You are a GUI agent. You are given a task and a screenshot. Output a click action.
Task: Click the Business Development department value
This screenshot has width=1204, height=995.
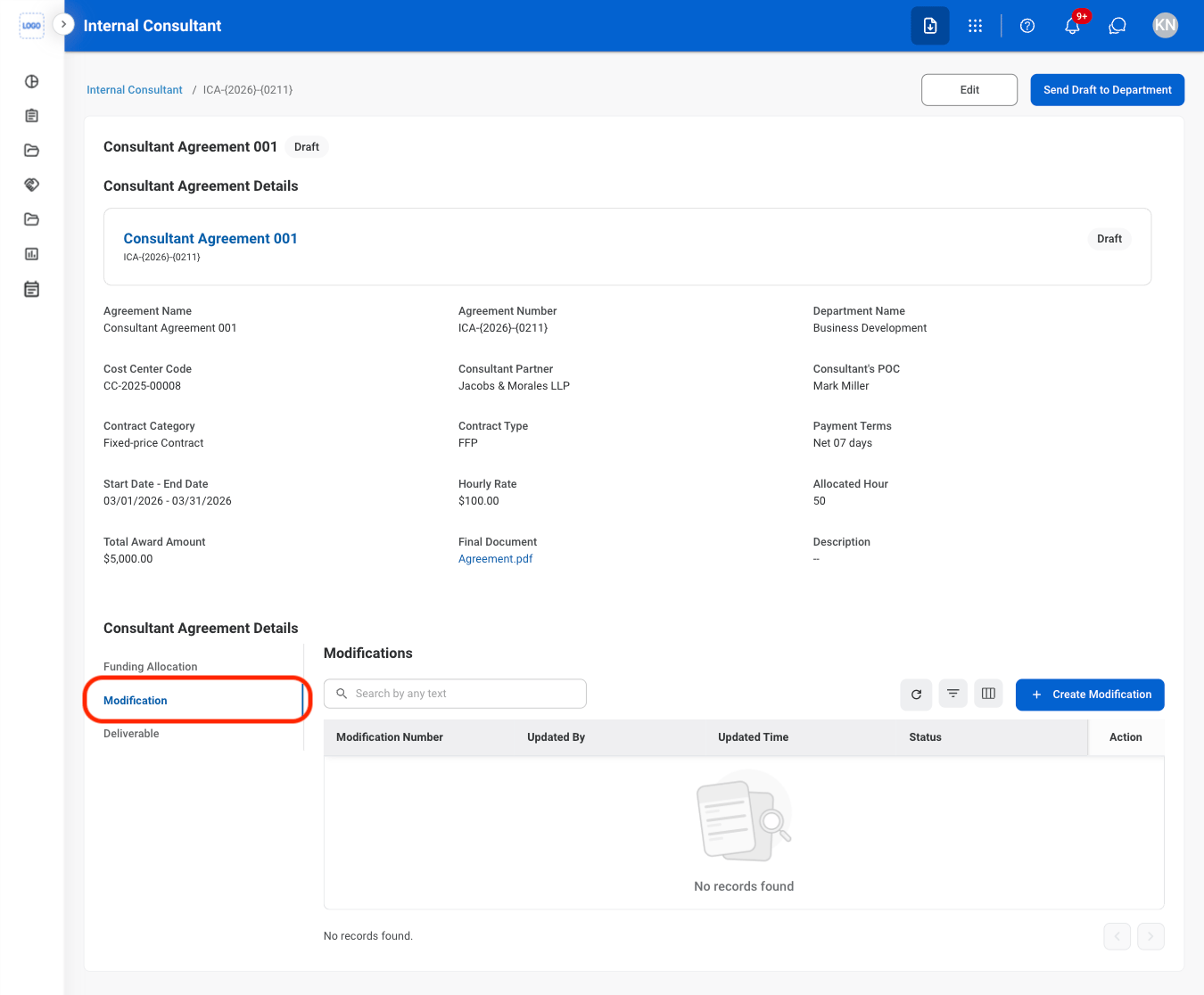point(870,328)
